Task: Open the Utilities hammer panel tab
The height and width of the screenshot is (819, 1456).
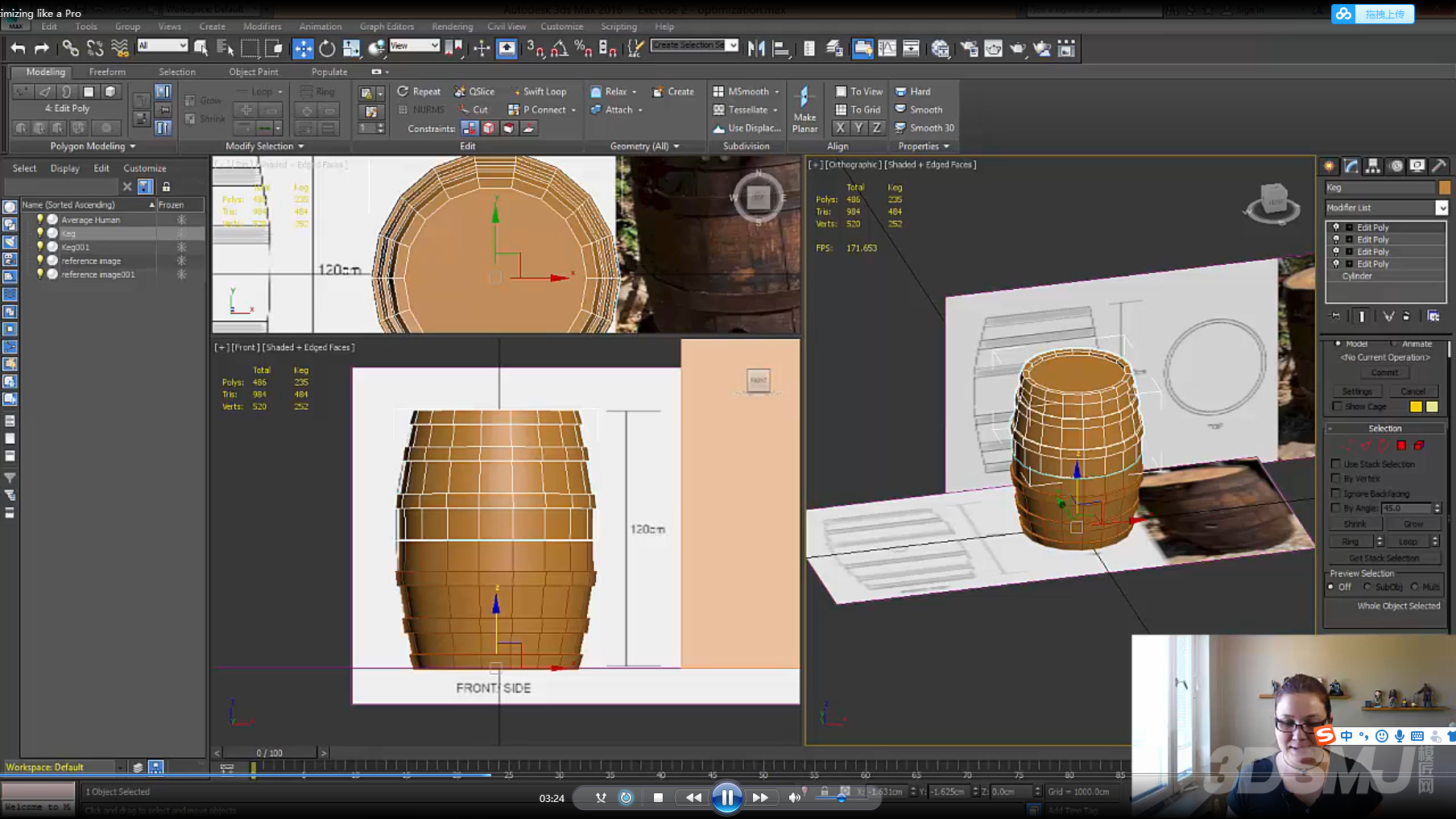Action: pyautogui.click(x=1439, y=166)
